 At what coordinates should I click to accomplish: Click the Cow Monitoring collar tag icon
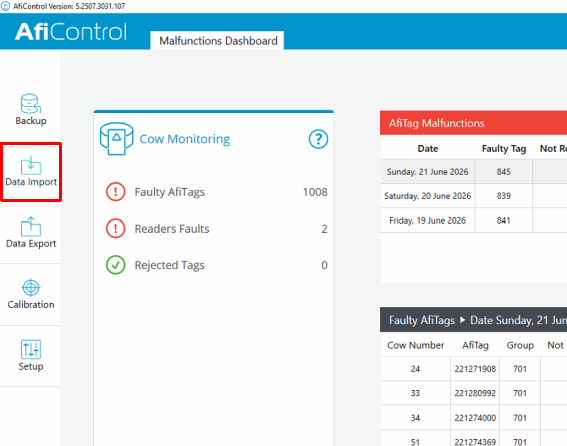point(116,139)
